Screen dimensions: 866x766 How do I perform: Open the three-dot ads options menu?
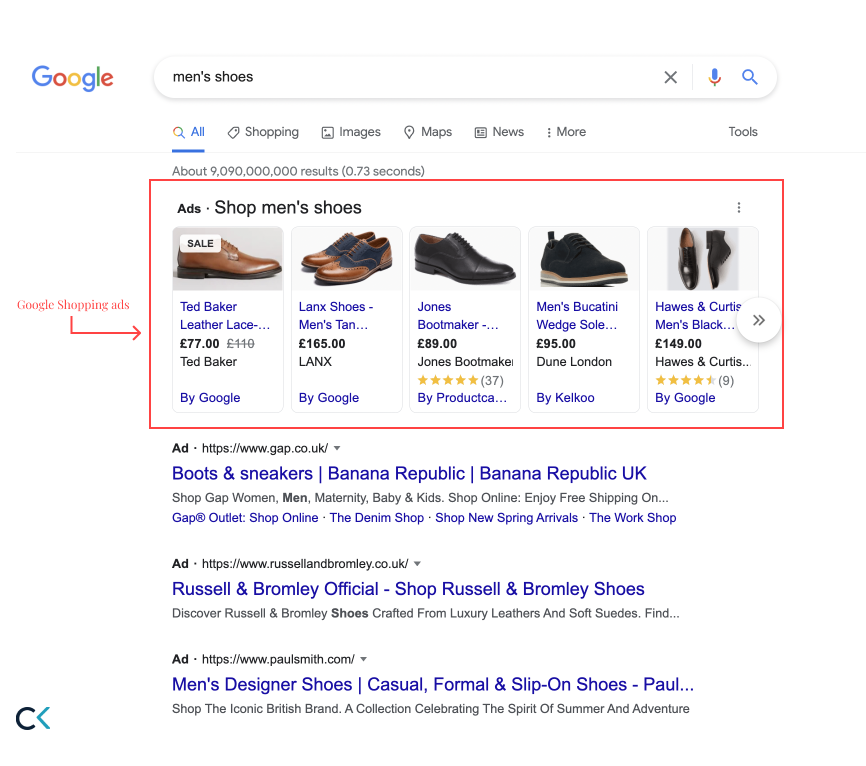pos(739,208)
